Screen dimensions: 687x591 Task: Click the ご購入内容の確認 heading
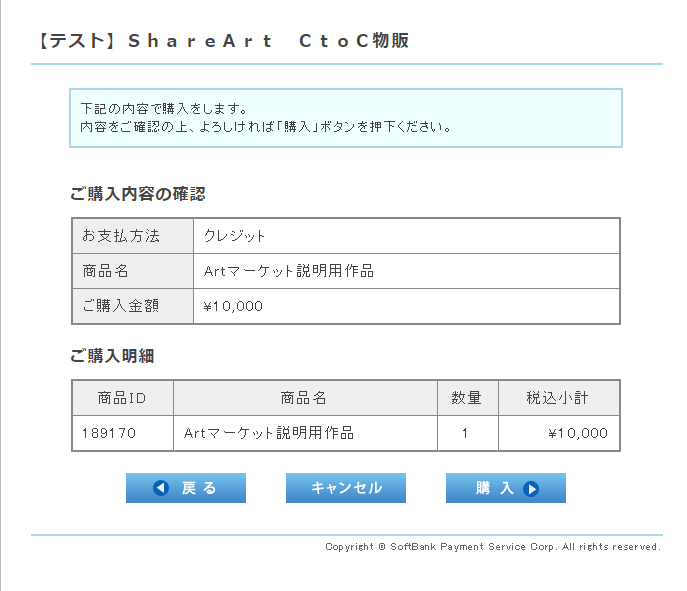pos(138,194)
